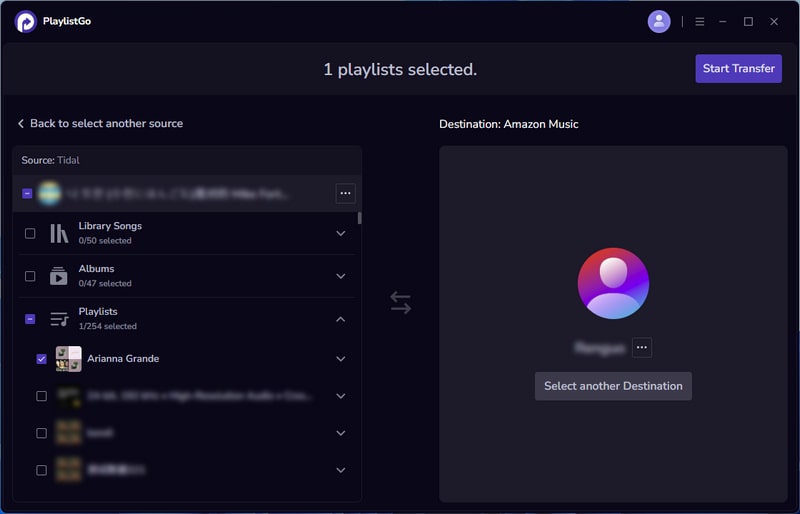800x514 pixels.
Task: Check the Albums checkbox
Action: tap(30, 276)
